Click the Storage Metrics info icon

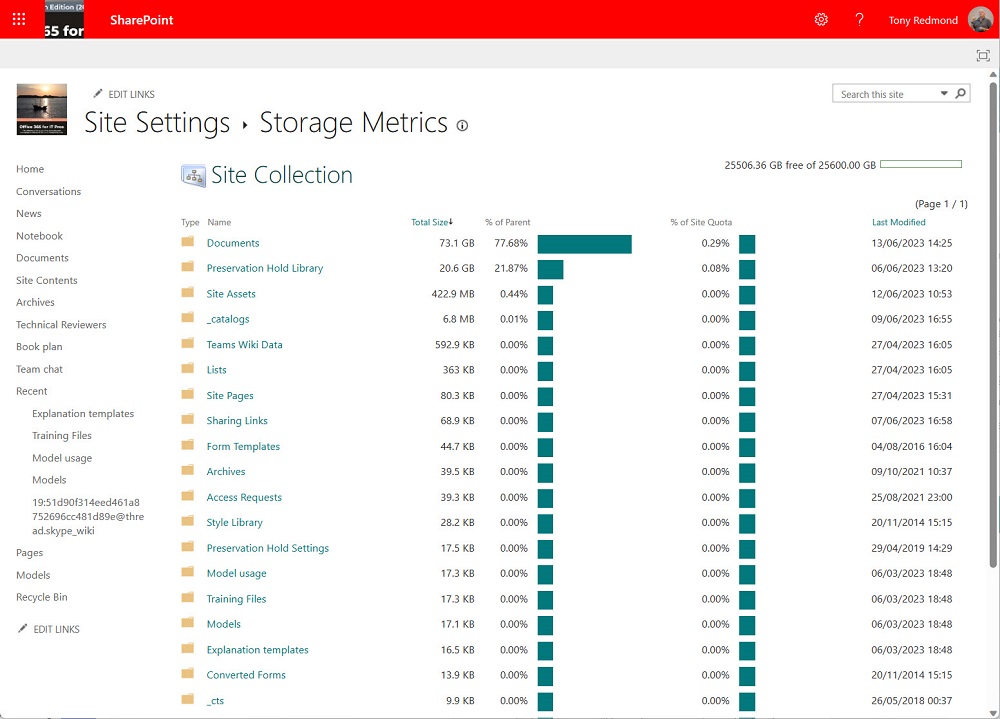(x=462, y=126)
